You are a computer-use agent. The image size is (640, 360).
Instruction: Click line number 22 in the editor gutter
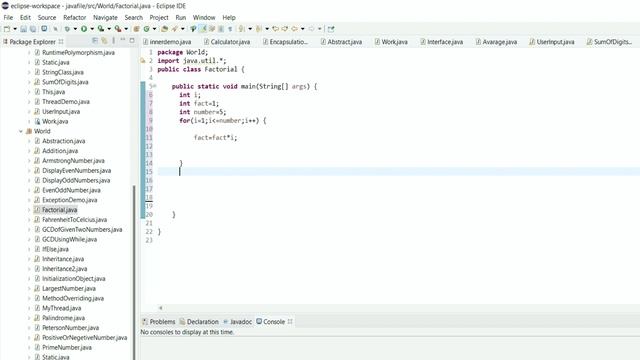tap(149, 231)
